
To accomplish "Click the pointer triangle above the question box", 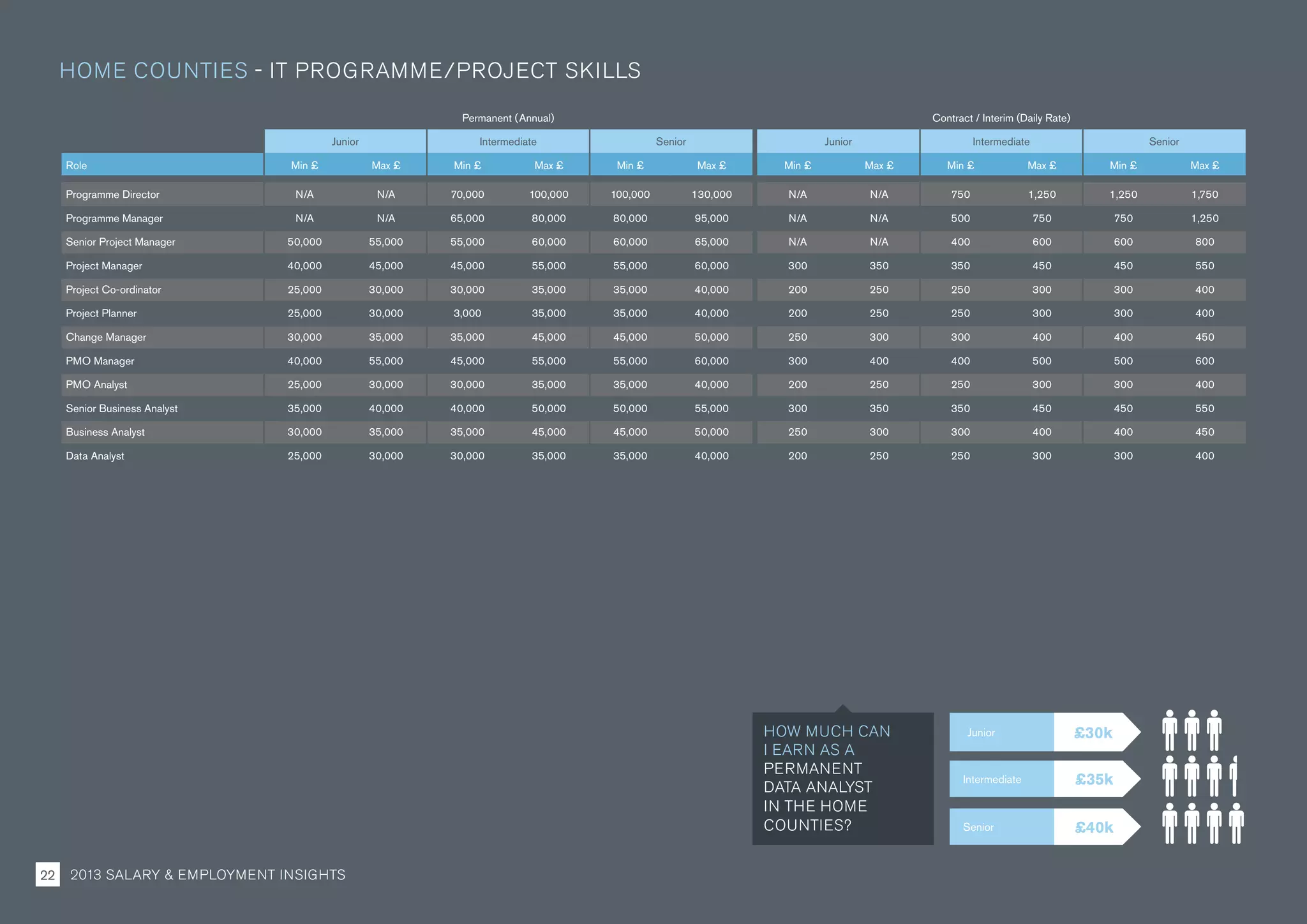I will [x=843, y=708].
